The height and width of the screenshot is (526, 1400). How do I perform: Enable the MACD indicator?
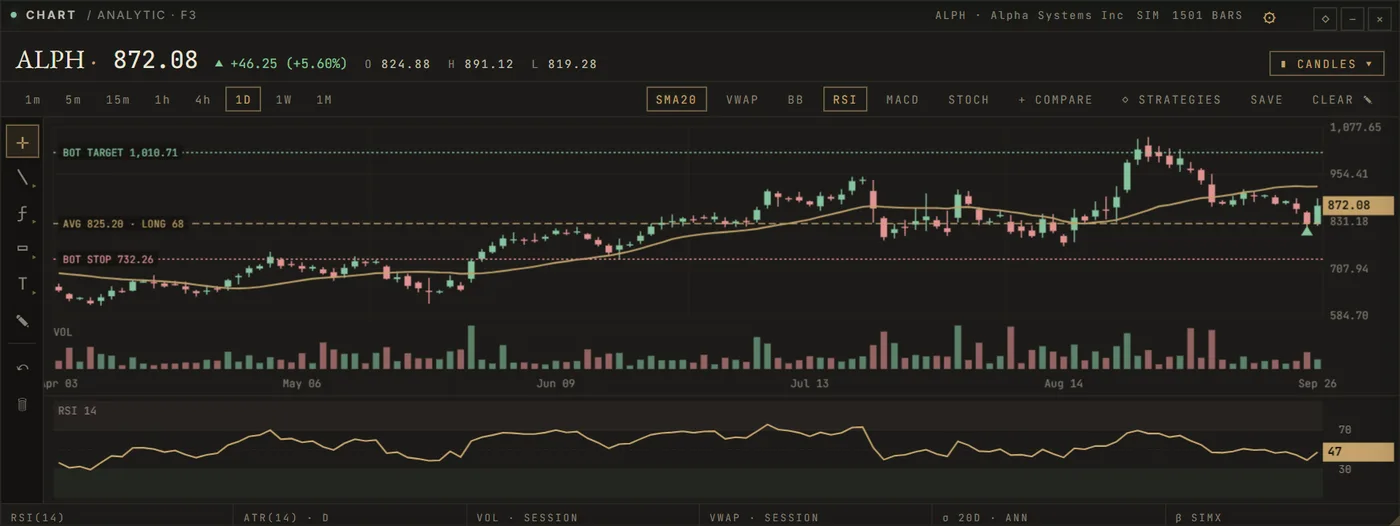pyautogui.click(x=902, y=100)
